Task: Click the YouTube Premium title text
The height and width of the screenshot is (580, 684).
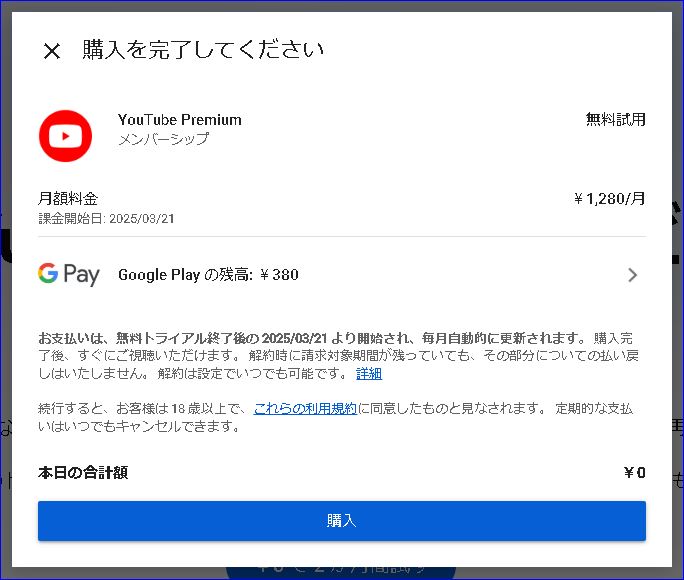Action: pyautogui.click(x=180, y=119)
